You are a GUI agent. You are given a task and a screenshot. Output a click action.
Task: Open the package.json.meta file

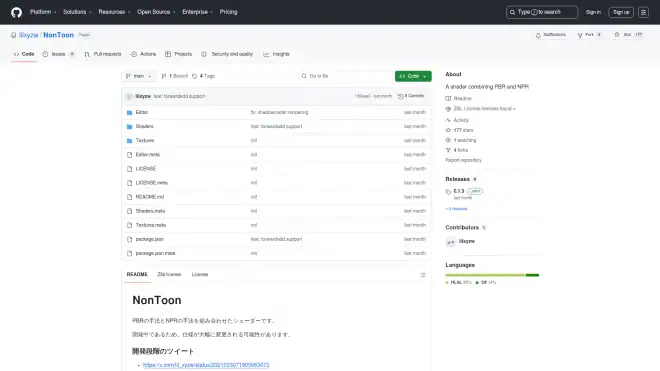coord(155,254)
